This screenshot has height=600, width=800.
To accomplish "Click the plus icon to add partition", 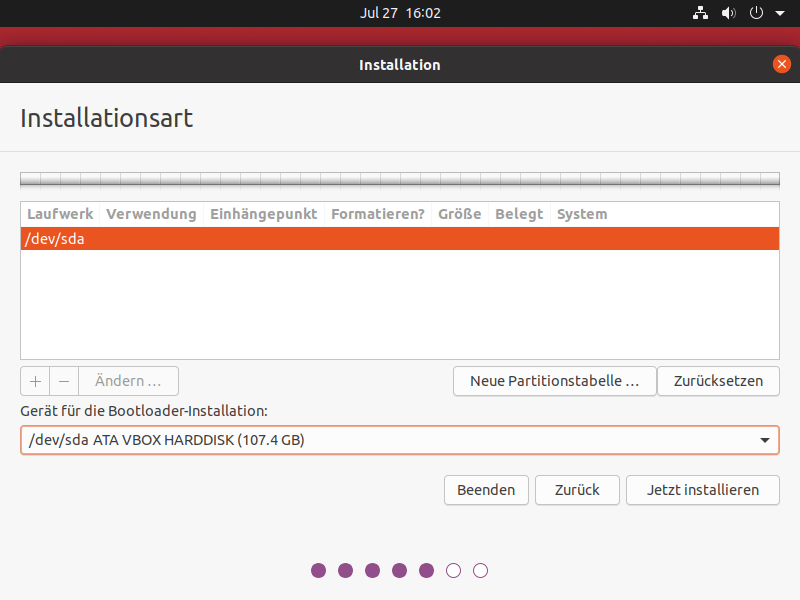I will 35,381.
